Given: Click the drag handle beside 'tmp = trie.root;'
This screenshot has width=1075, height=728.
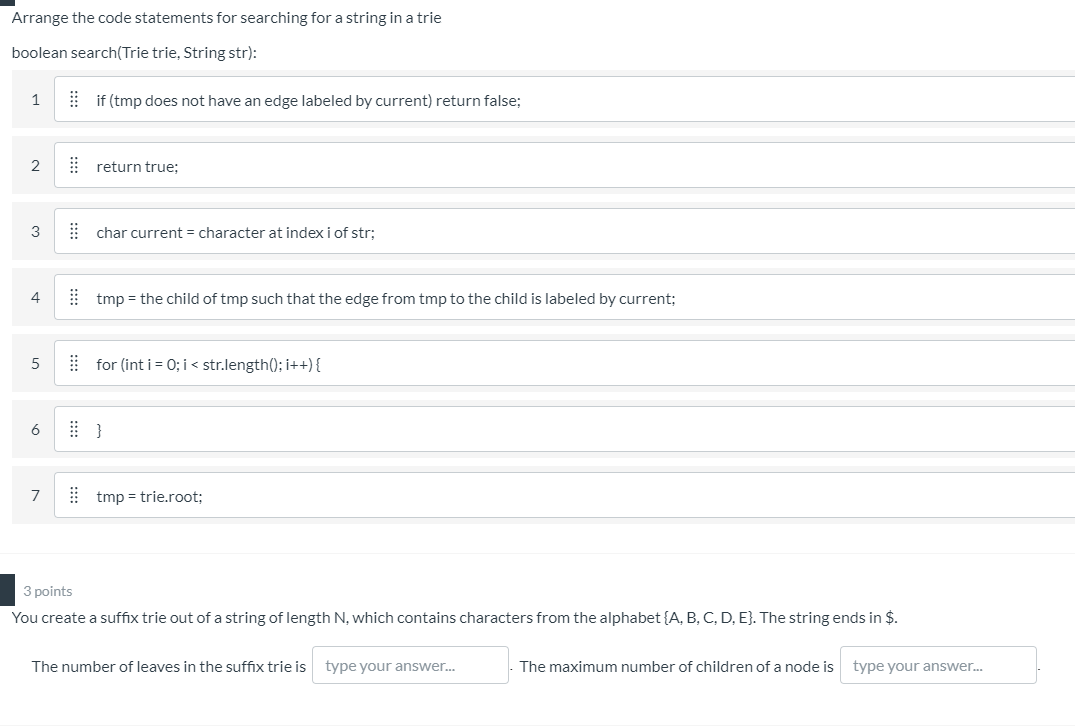Looking at the screenshot, I should (x=73, y=495).
